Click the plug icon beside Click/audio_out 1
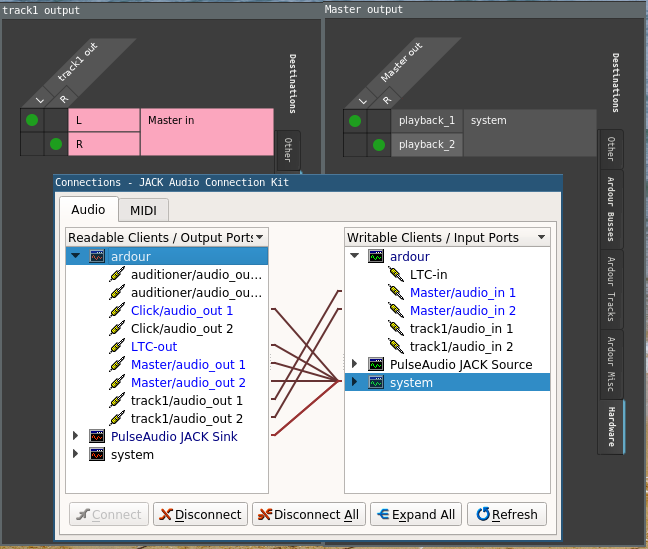This screenshot has height=549, width=648. pyautogui.click(x=118, y=311)
